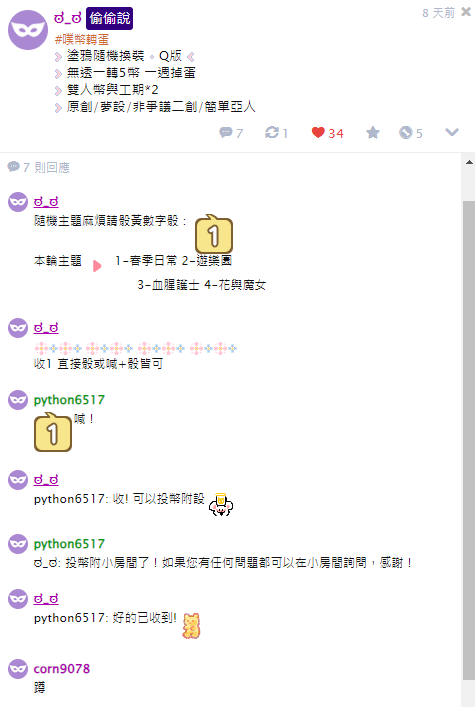This screenshot has height=707, width=475.
Task: Open the #噗幣轉蛋 hashtag link
Action: [82, 40]
